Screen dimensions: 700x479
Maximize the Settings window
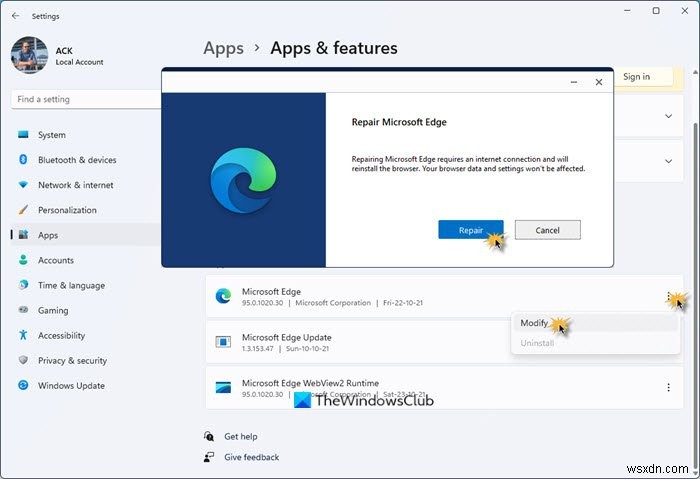(x=656, y=11)
